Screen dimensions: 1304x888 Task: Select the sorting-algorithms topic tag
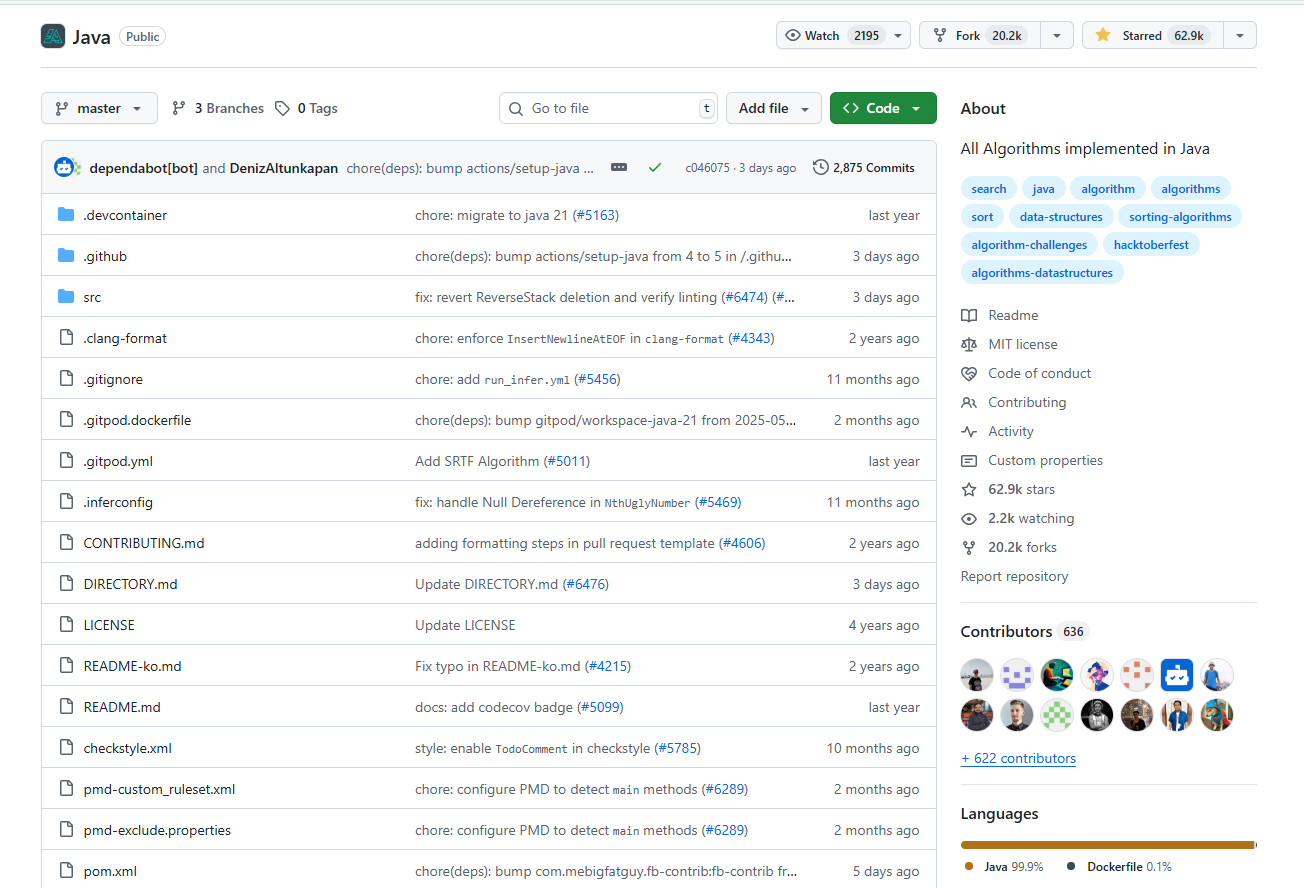point(1180,216)
